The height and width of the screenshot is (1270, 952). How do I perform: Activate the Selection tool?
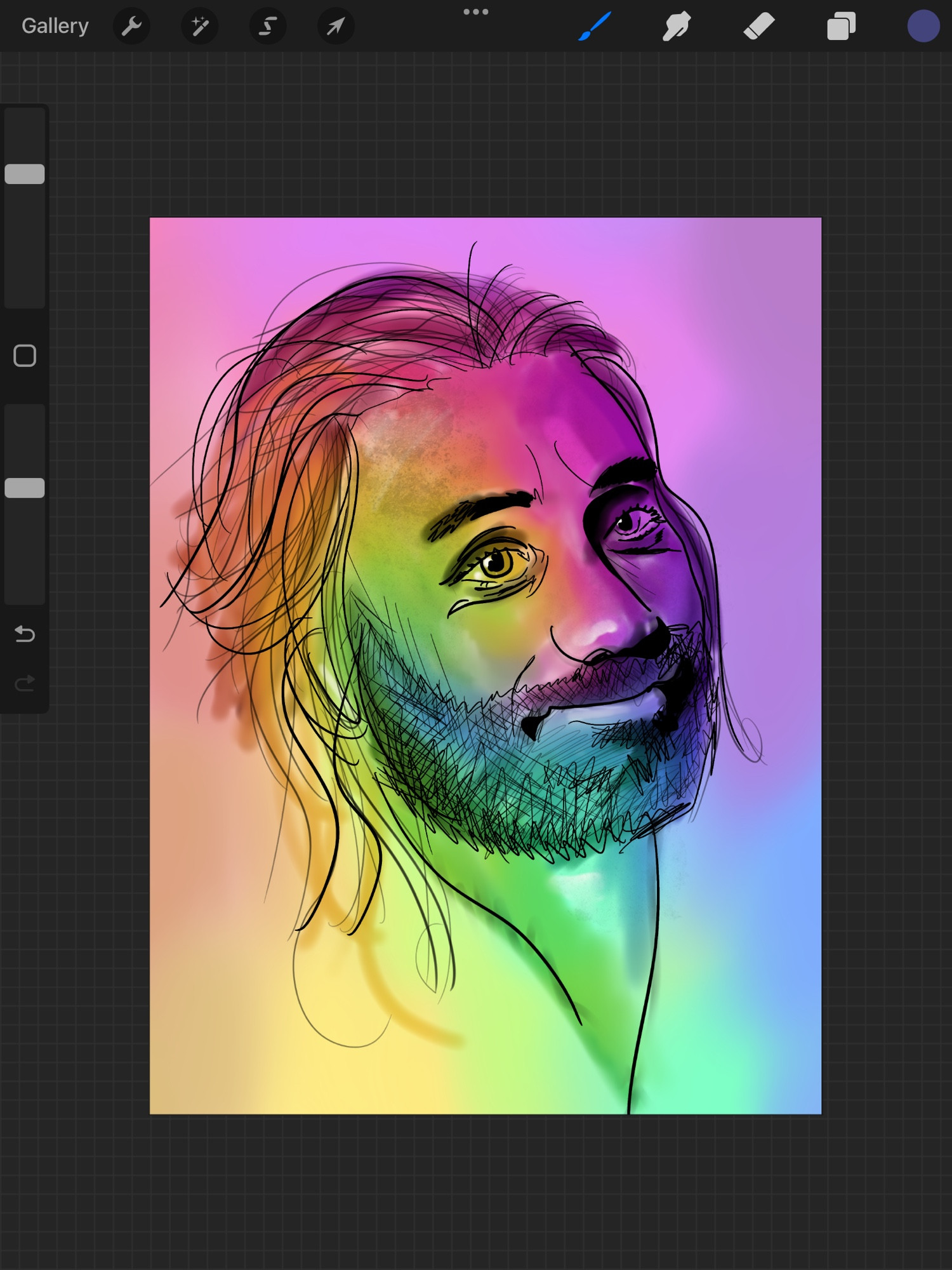tap(268, 26)
